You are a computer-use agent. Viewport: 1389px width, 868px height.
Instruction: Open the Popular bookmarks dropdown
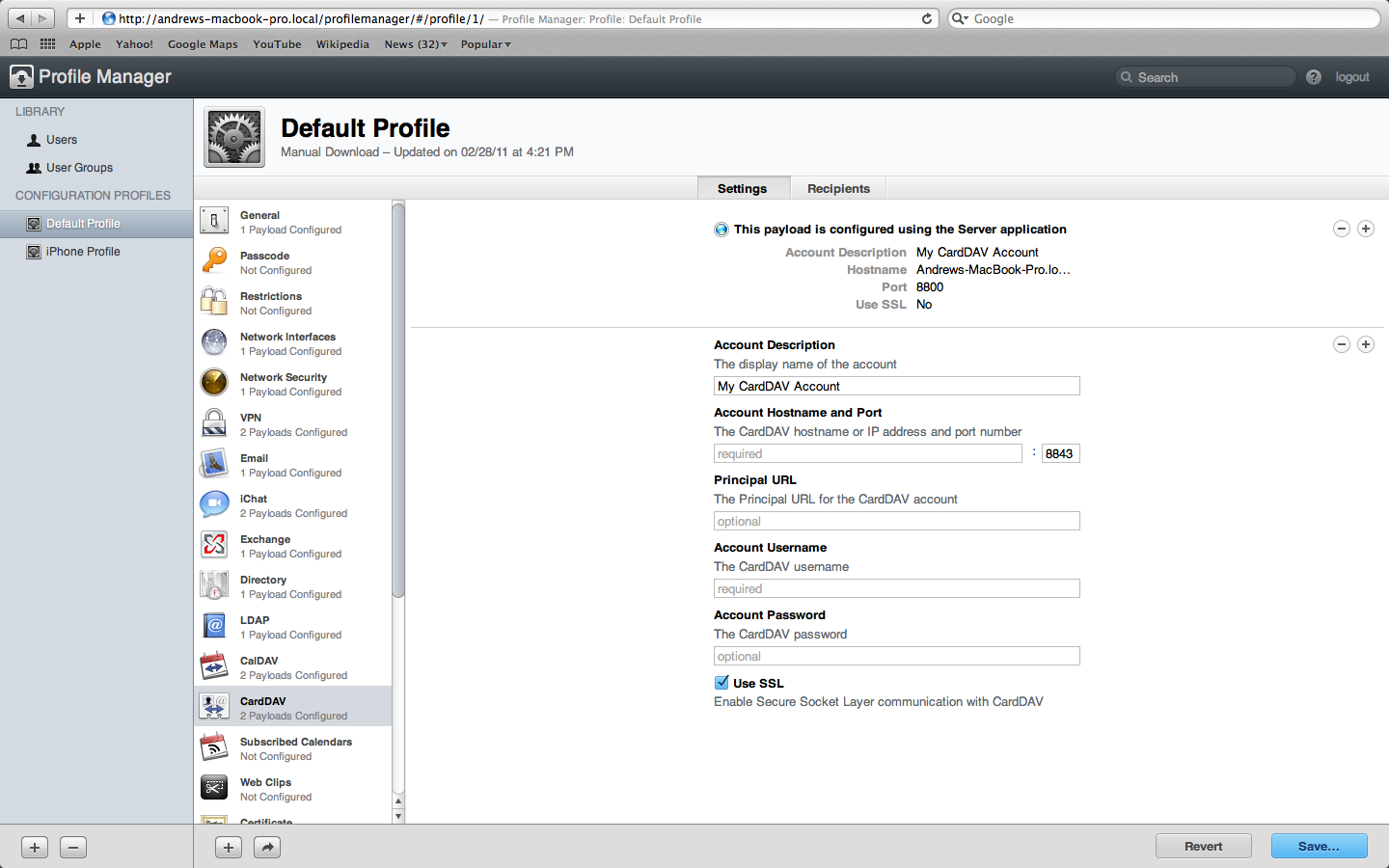(486, 44)
